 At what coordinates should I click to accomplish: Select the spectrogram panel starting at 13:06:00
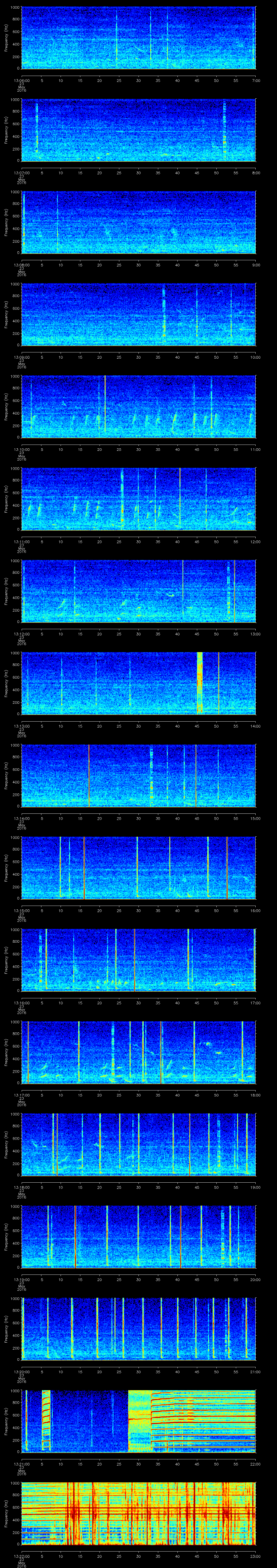click(x=139, y=38)
